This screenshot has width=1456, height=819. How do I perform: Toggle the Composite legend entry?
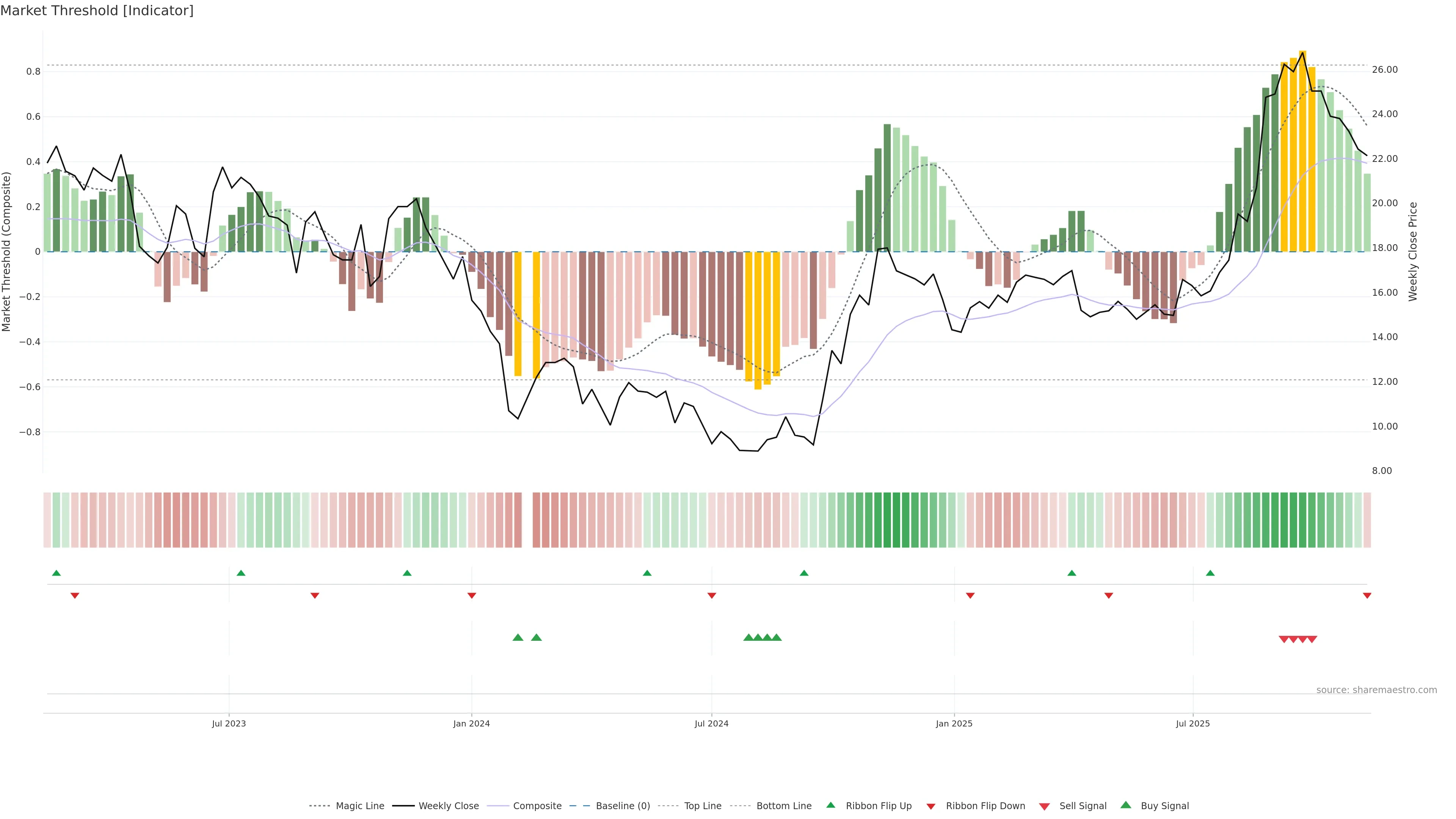(537, 806)
